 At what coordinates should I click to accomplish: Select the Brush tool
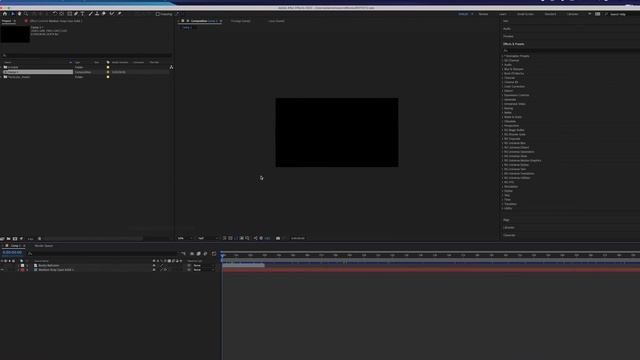pos(90,14)
